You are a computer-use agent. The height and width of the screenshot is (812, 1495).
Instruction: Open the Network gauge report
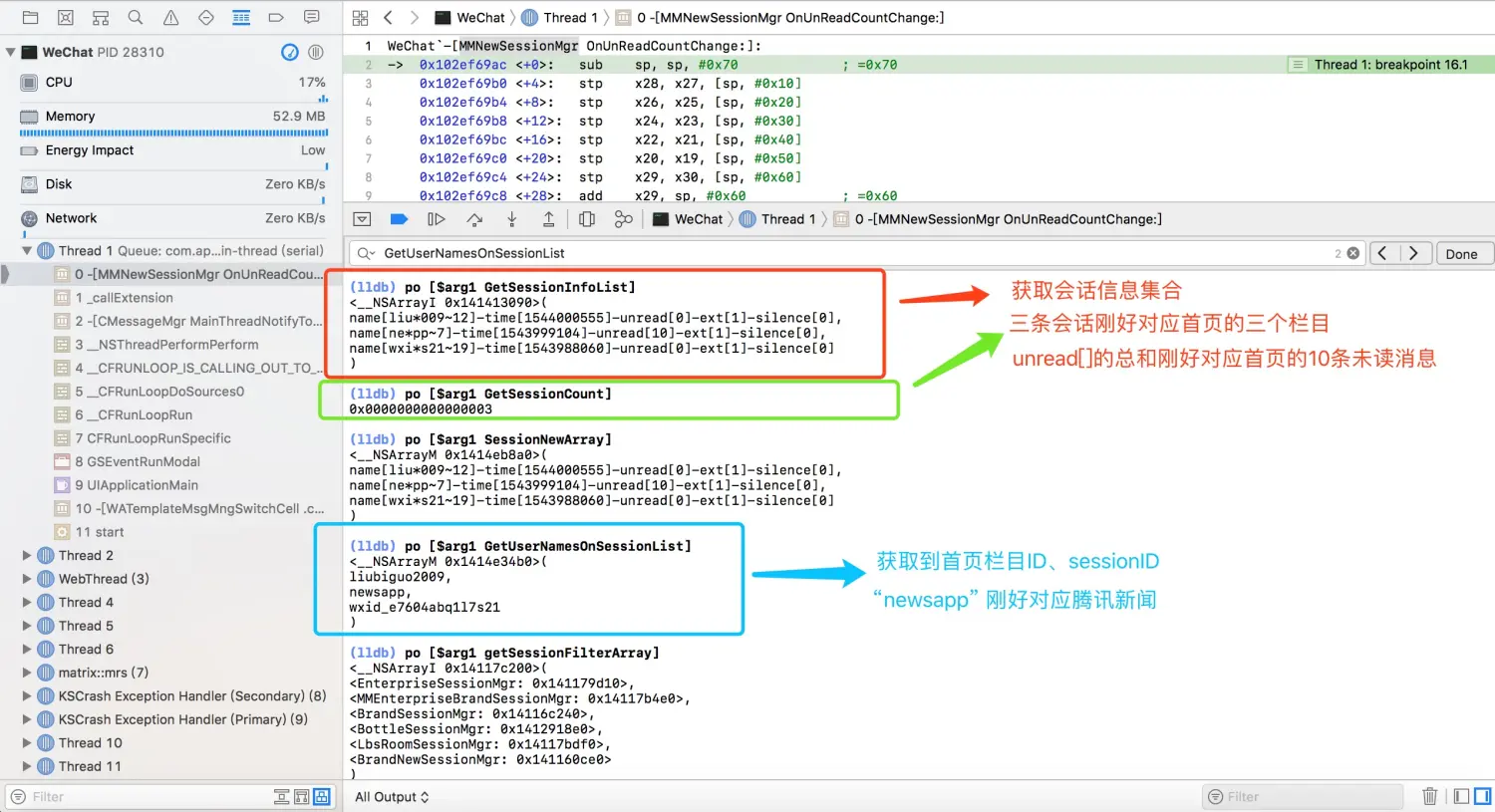(x=171, y=220)
